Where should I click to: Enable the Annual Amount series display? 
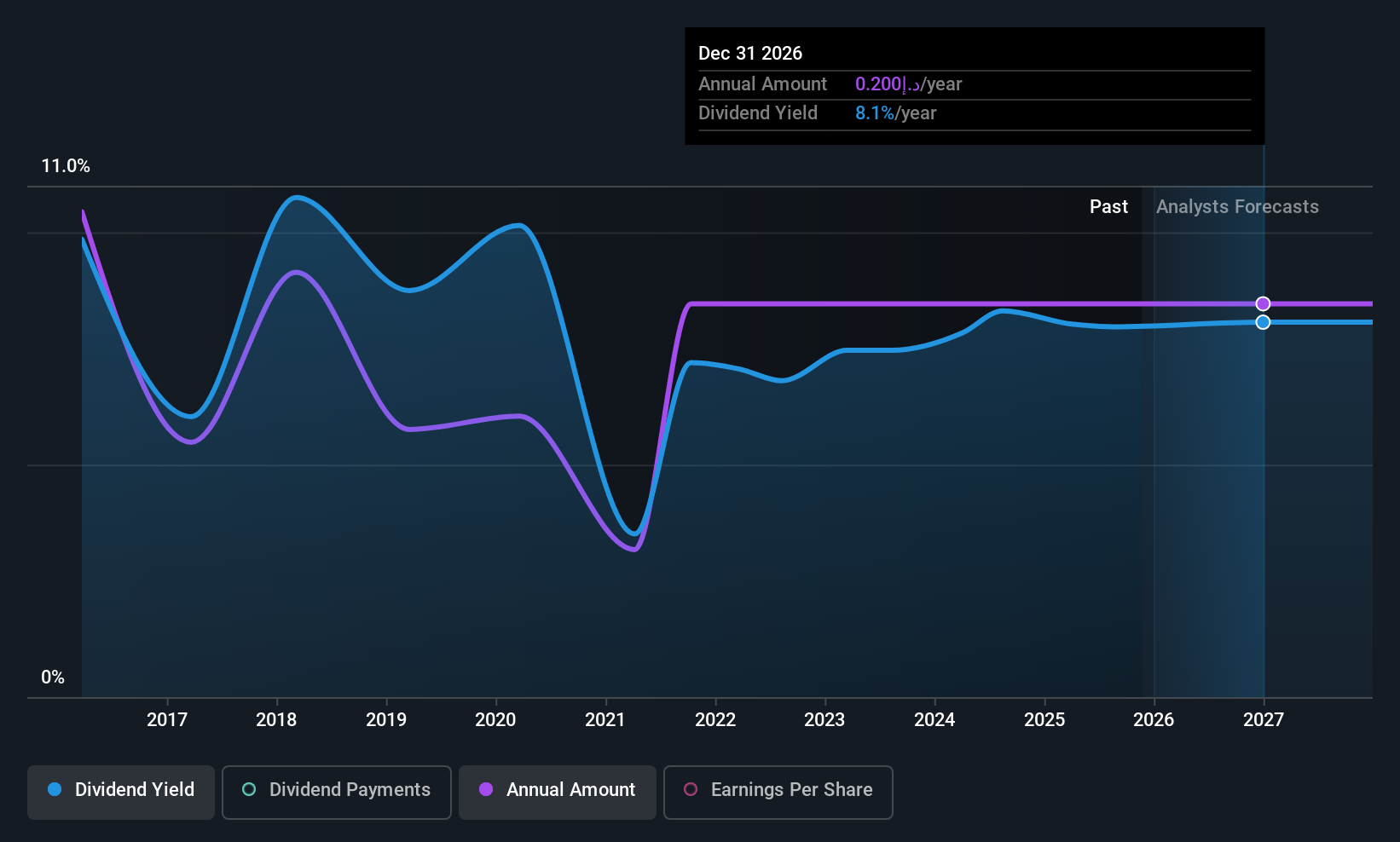557,790
